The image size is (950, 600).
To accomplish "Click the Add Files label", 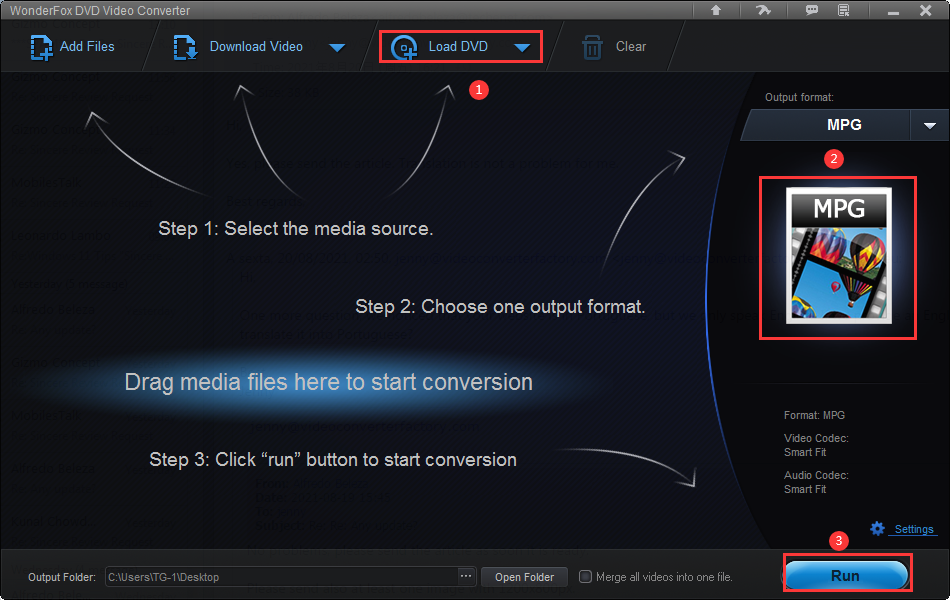I will [87, 47].
